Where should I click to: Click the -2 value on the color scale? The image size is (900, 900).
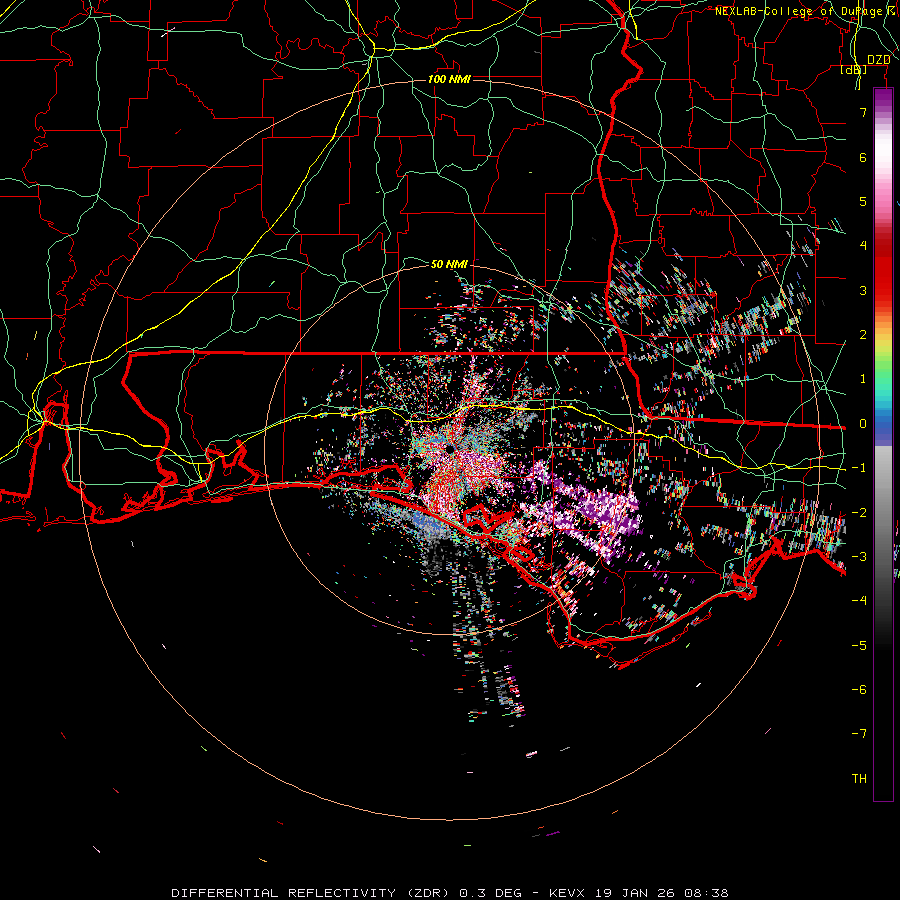click(859, 513)
